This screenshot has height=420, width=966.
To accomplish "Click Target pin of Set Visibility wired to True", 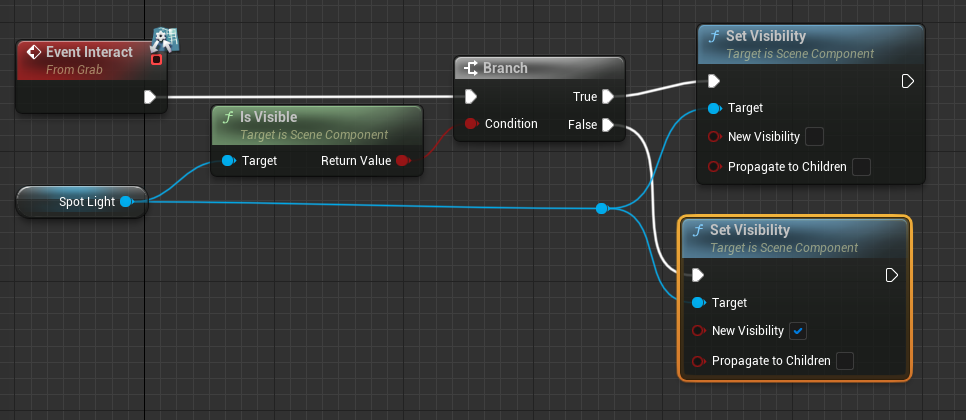I will (715, 108).
